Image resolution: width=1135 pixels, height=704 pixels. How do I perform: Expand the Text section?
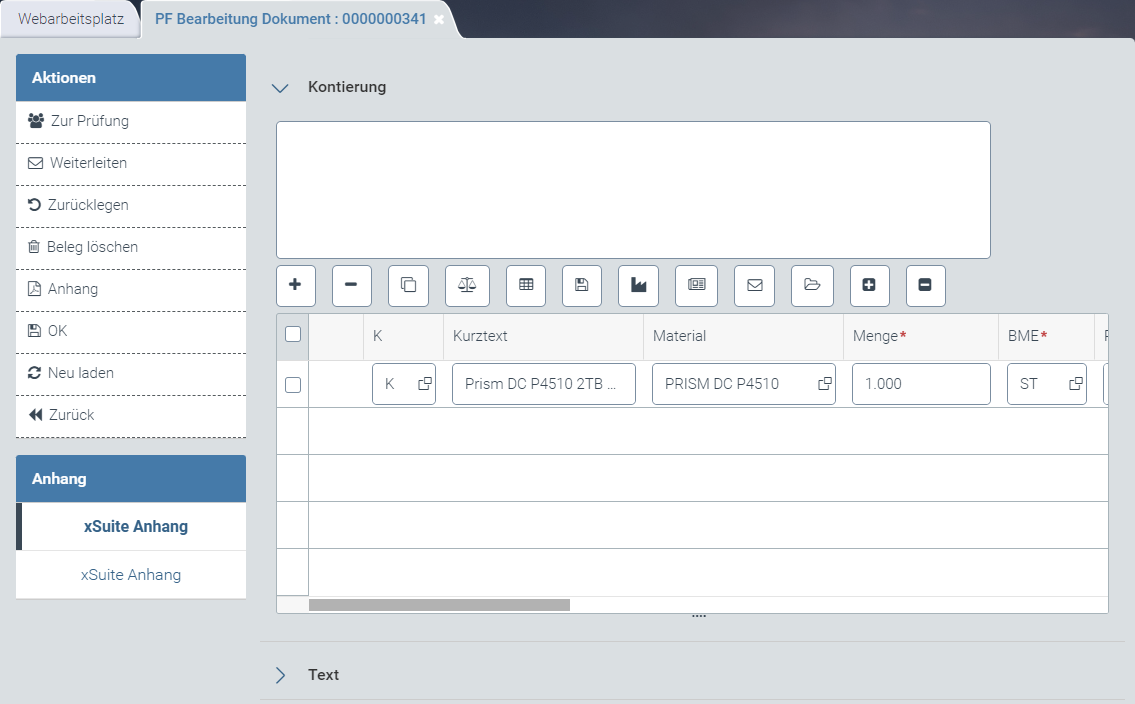280,675
